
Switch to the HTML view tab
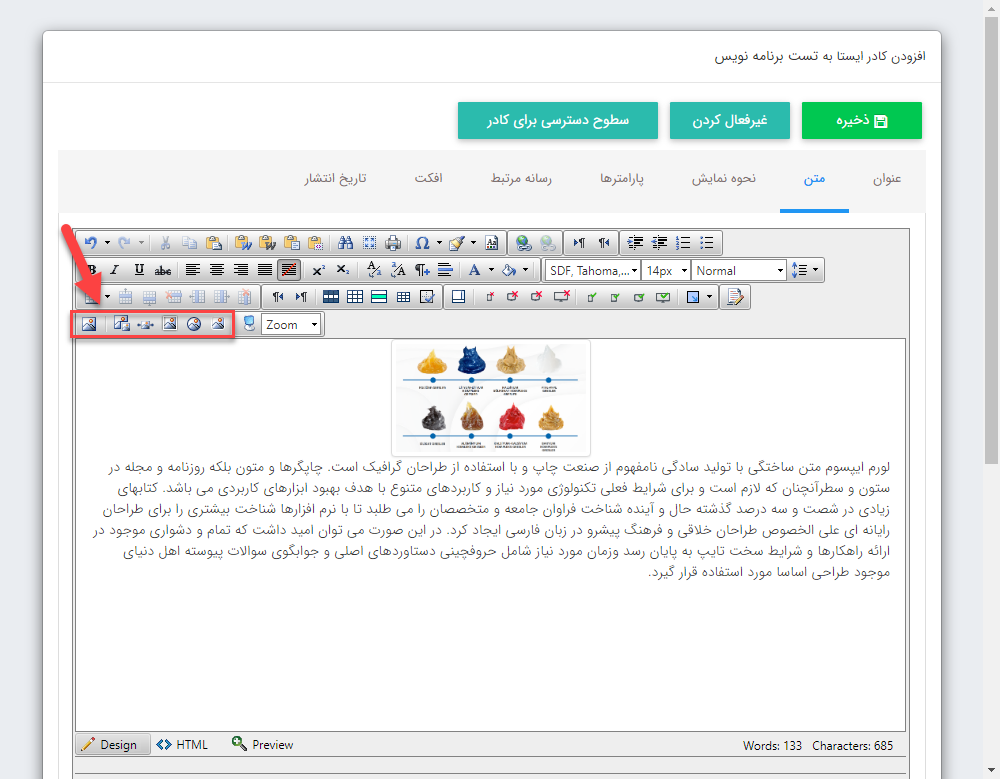182,744
